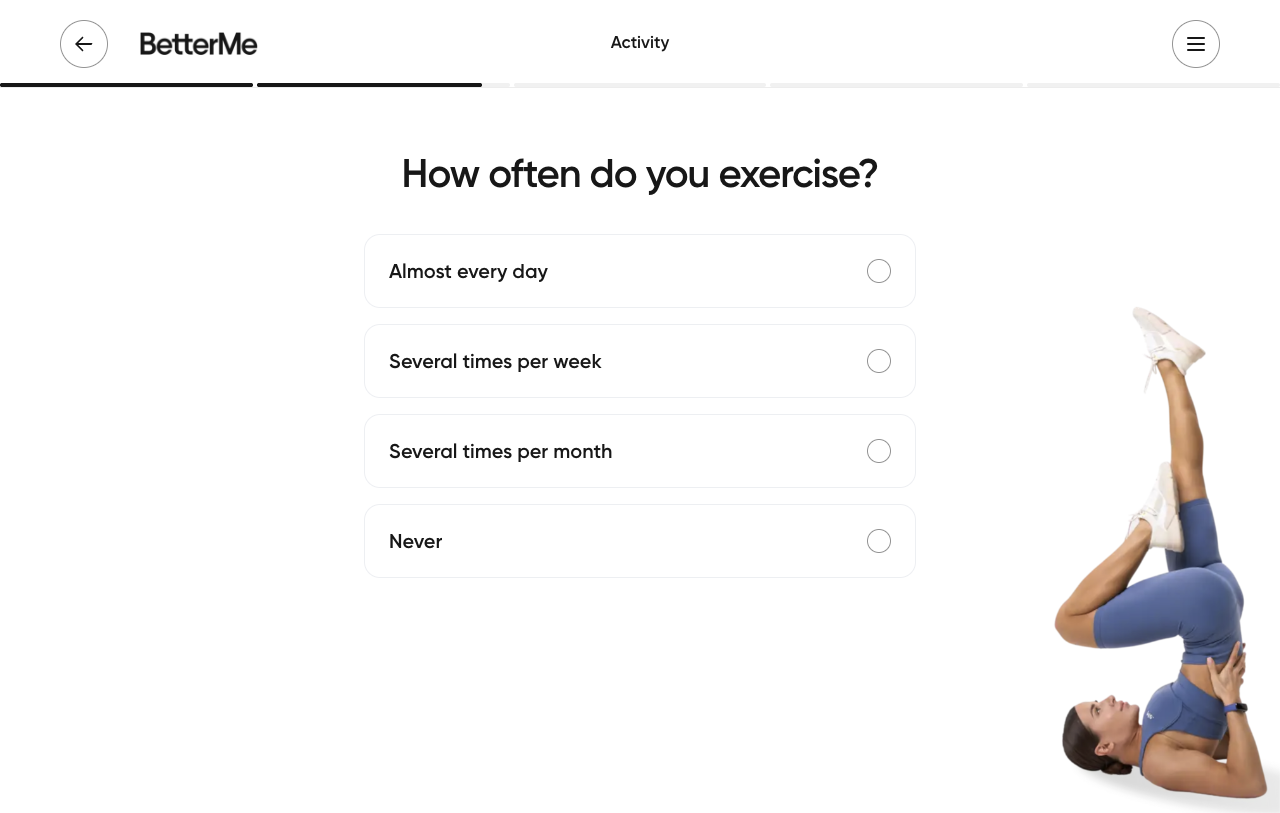The image size is (1280, 813).
Task: Click the fourth empty progress segment
Action: point(896,85)
